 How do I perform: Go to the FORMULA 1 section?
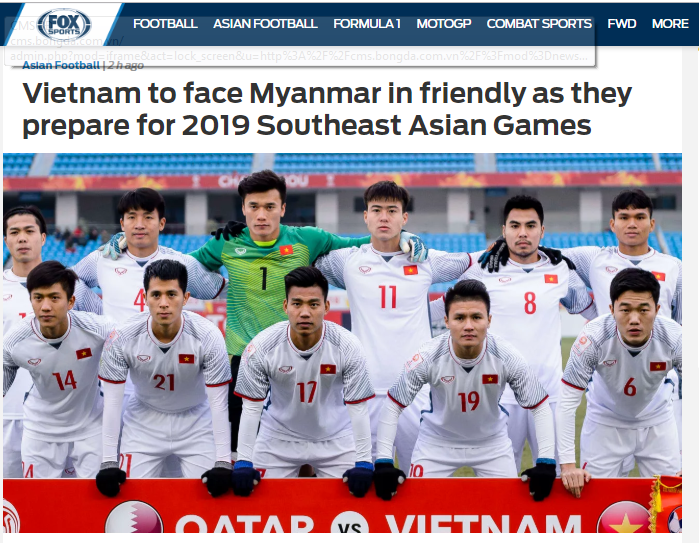click(367, 24)
